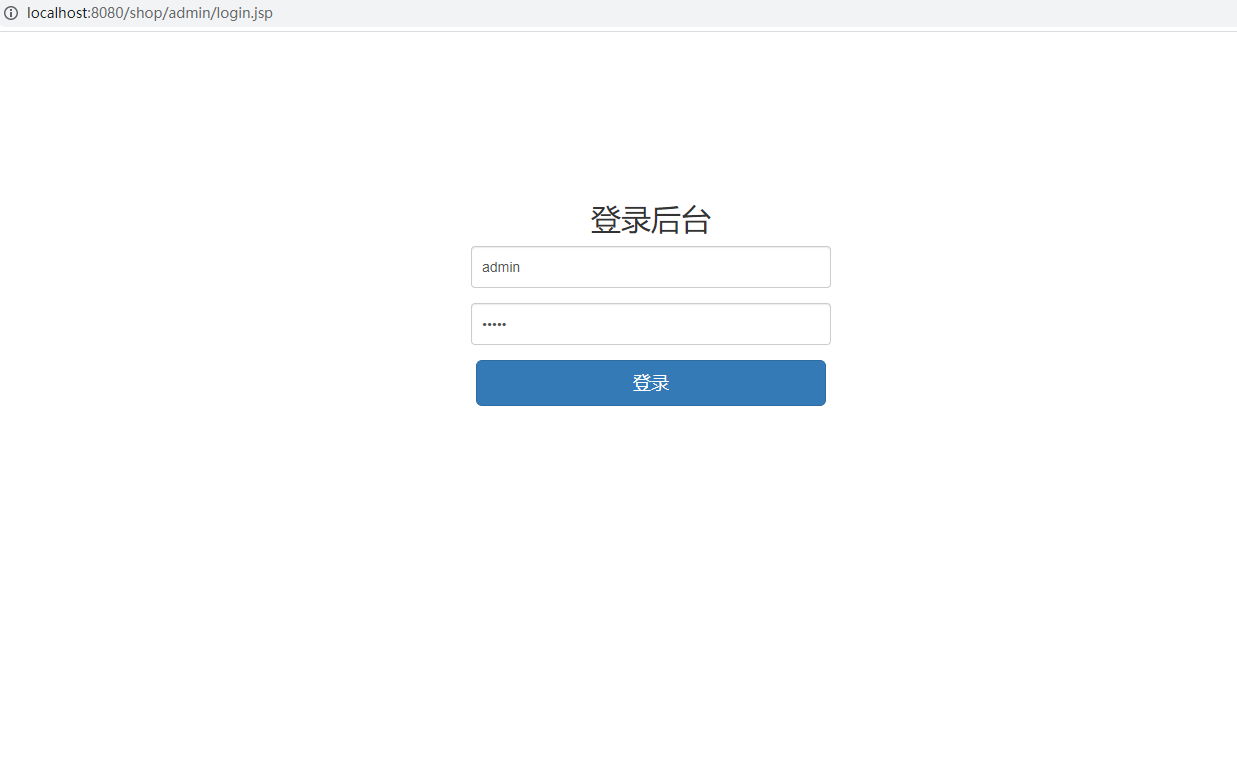Screen dimensions: 1237x759
Task: Click the admin path segment in the URL
Action: pyautogui.click(x=189, y=13)
